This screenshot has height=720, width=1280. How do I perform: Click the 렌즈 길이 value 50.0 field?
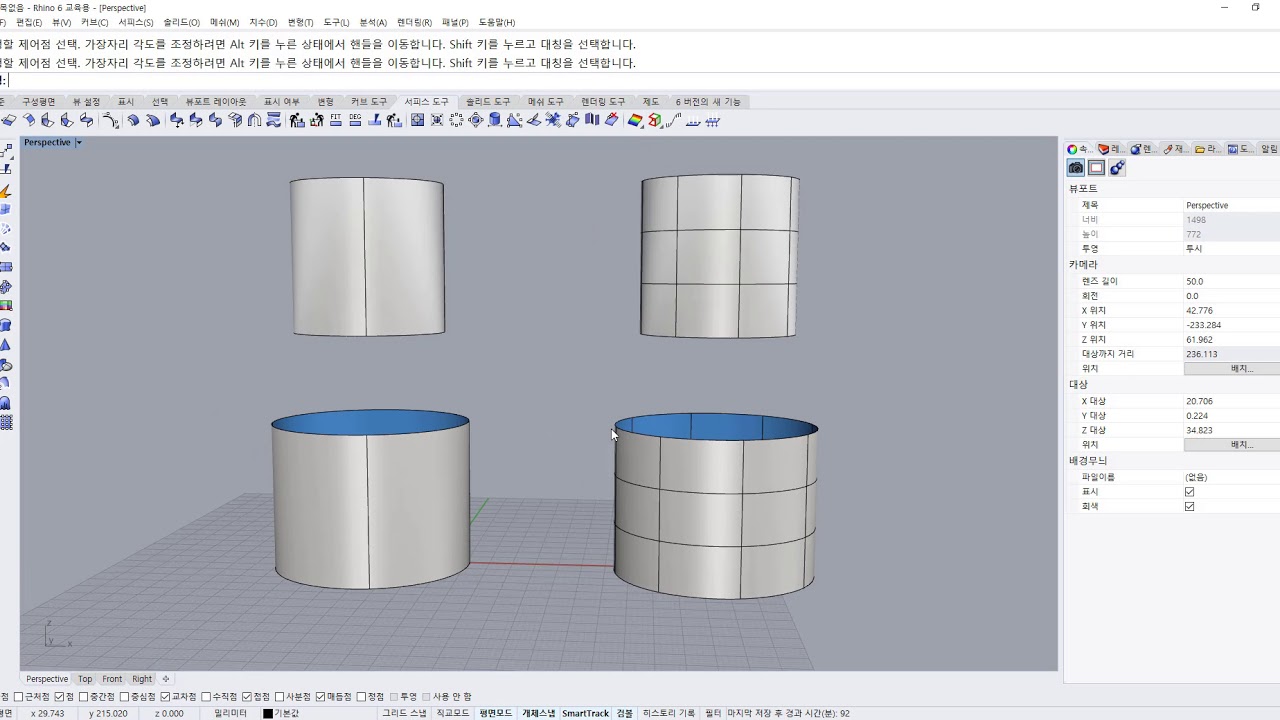(1231, 282)
